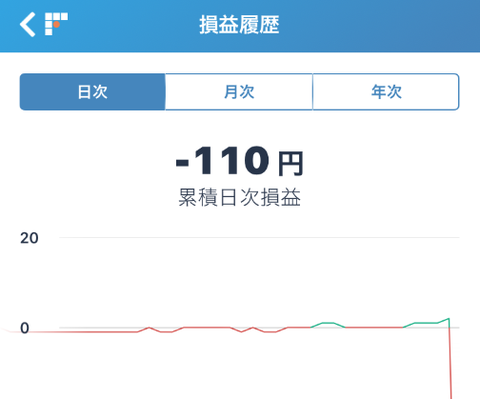Image resolution: width=480 pixels, height=399 pixels.
Task: Tap the red flat segment between green bumps
Action: tap(374, 328)
